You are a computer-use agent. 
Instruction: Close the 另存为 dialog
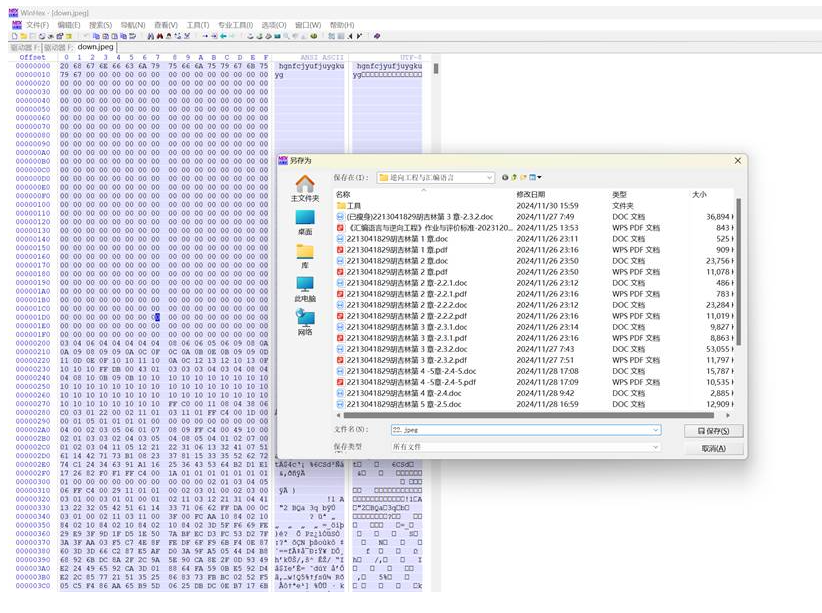(x=738, y=160)
